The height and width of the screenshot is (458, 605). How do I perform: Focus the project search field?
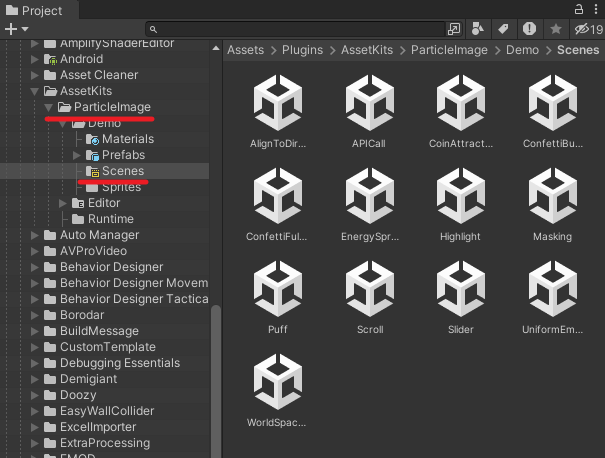pos(295,29)
